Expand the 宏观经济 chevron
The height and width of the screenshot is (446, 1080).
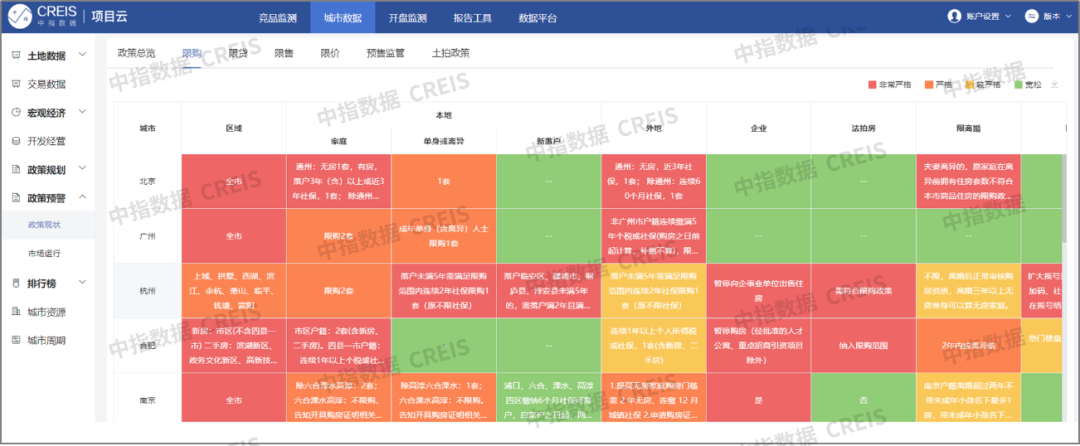83,111
